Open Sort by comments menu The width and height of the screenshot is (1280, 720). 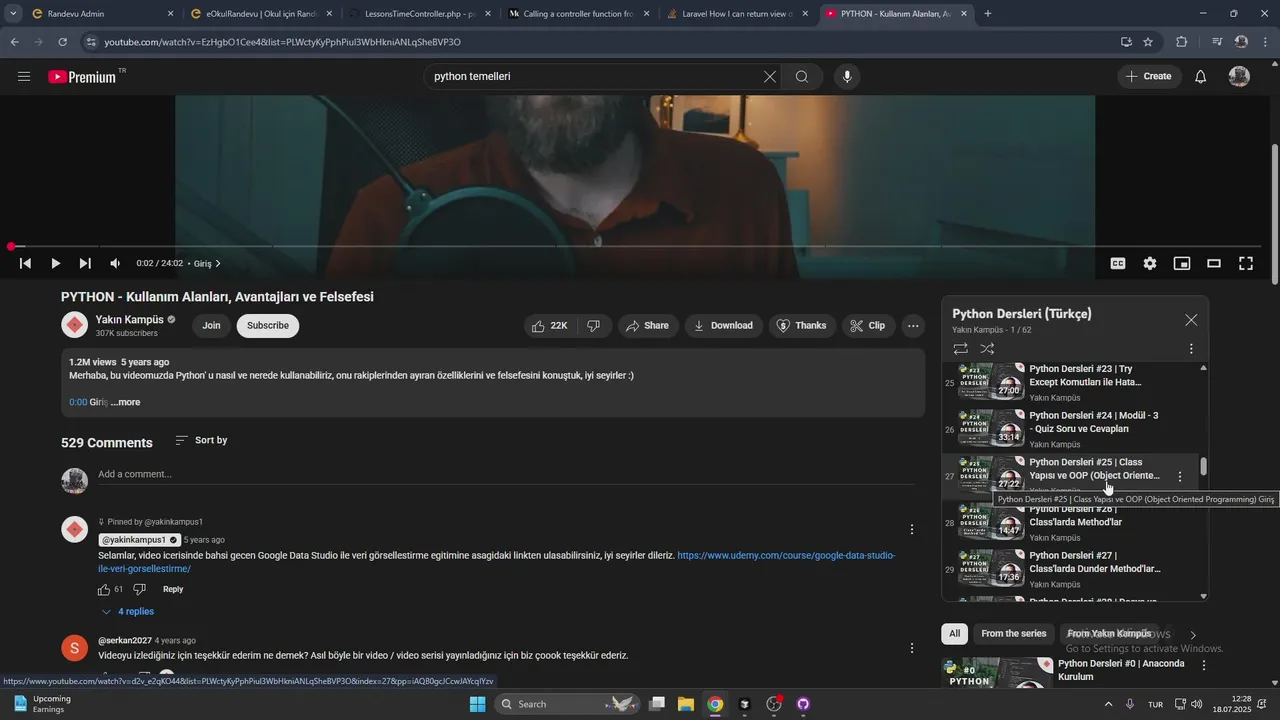coord(201,440)
